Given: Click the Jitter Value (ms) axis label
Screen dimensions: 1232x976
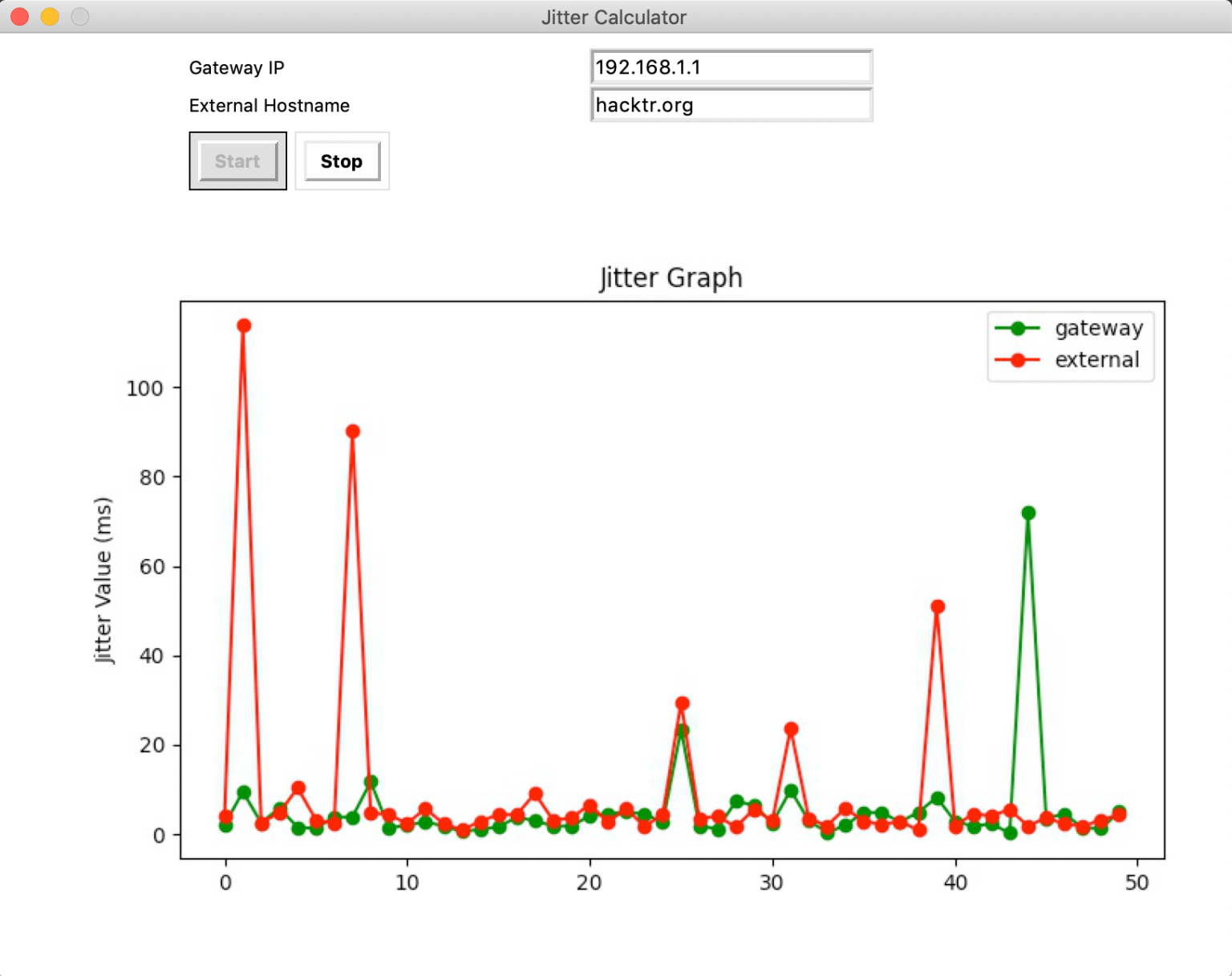Looking at the screenshot, I should point(103,581).
